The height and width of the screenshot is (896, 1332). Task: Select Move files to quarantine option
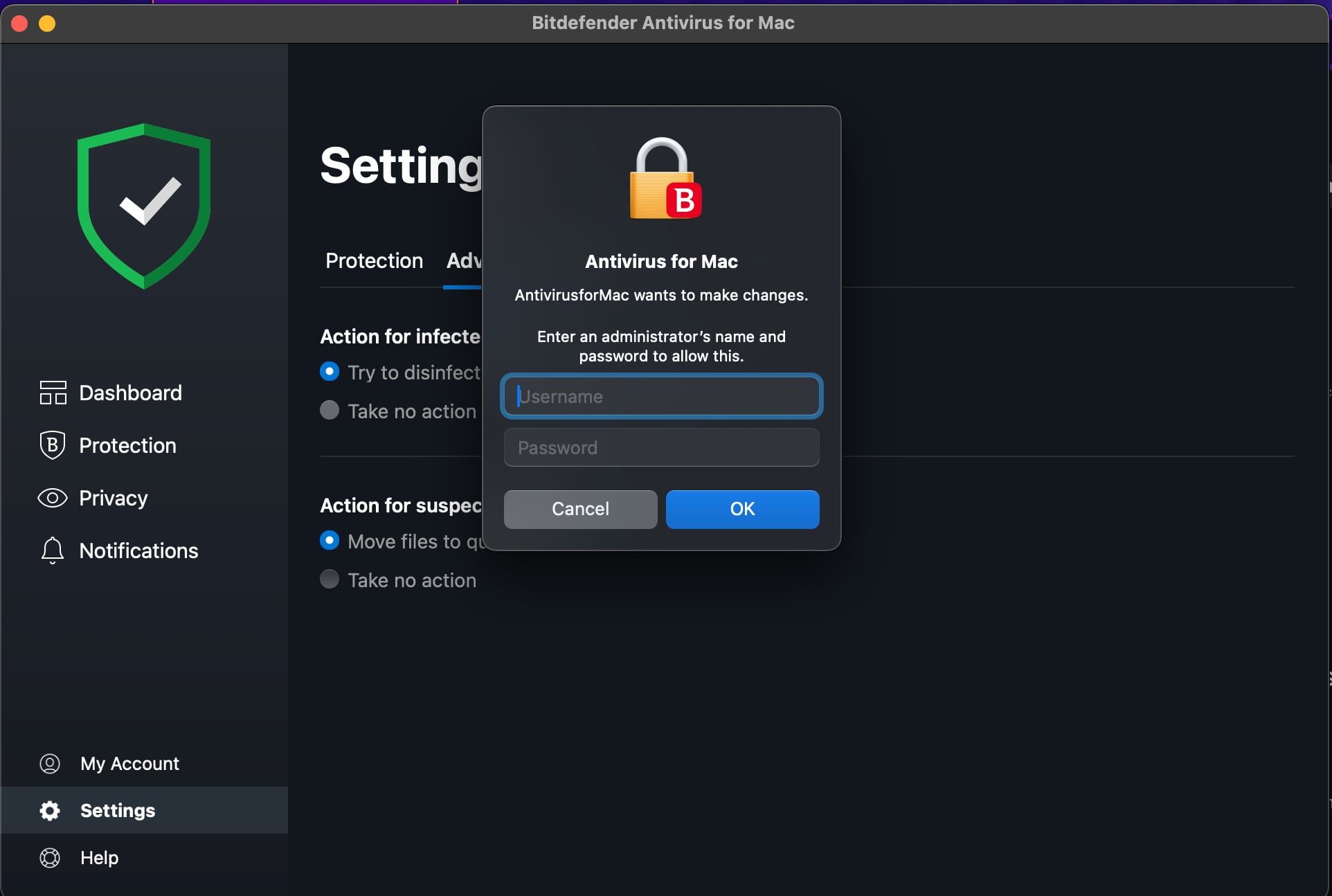click(330, 541)
